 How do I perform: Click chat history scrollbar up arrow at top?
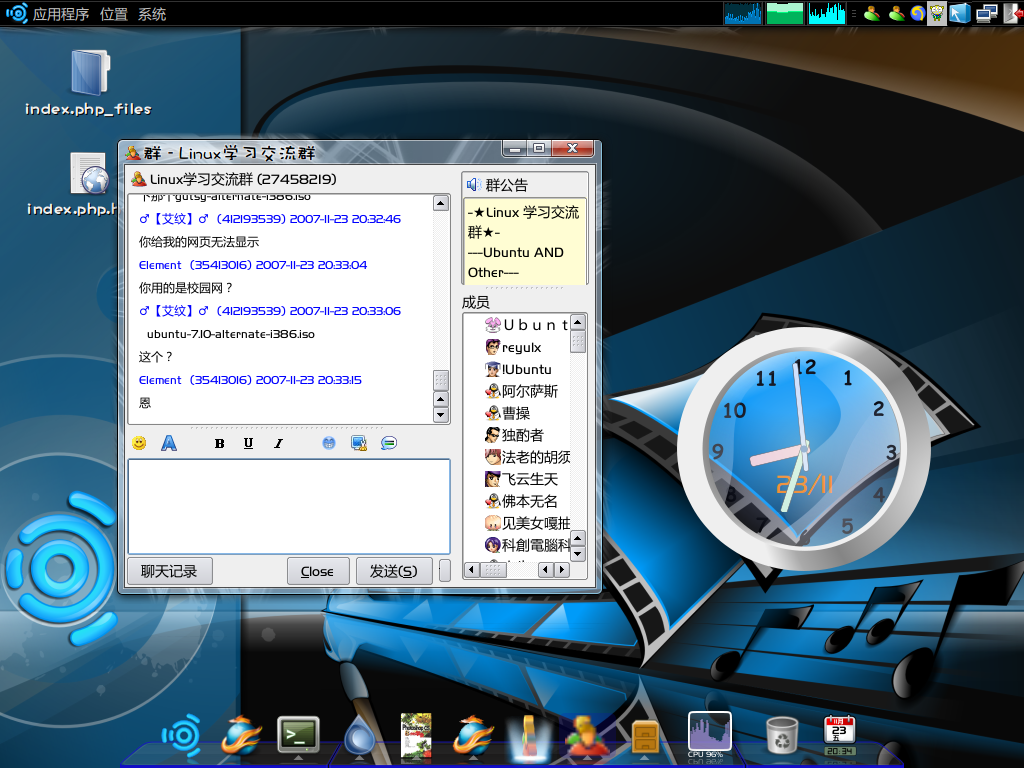click(x=441, y=203)
